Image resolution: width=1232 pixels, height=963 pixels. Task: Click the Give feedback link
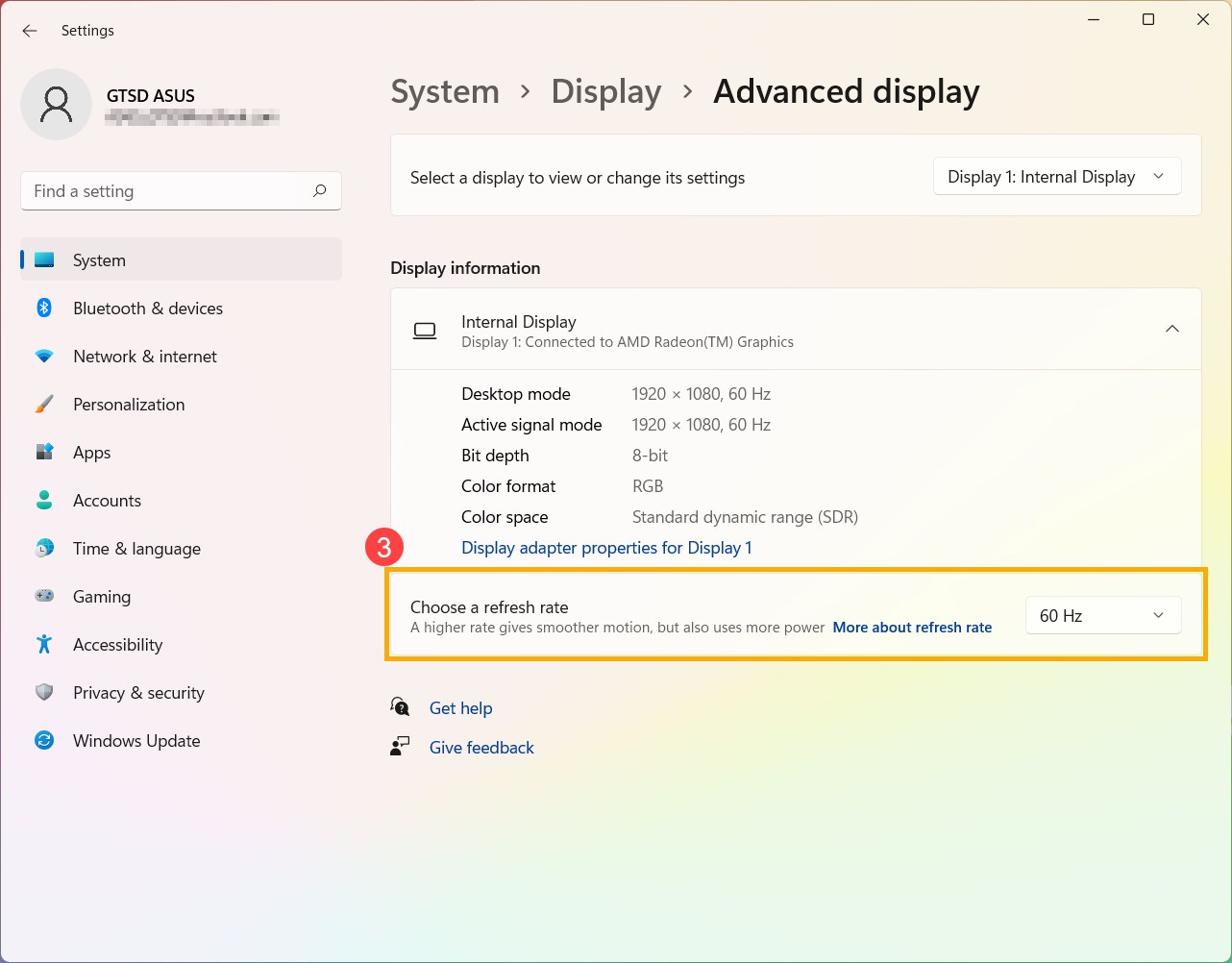coord(481,748)
